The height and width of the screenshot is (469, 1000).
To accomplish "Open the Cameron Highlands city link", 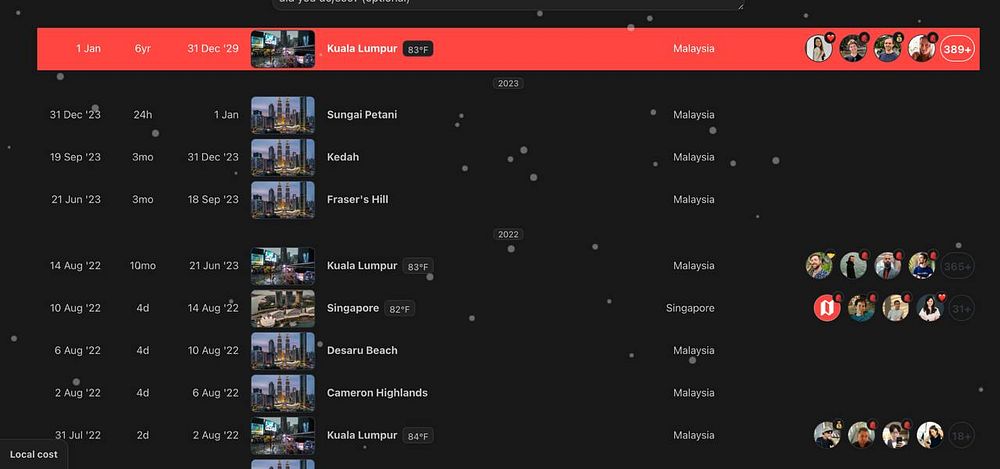I will 378,393.
